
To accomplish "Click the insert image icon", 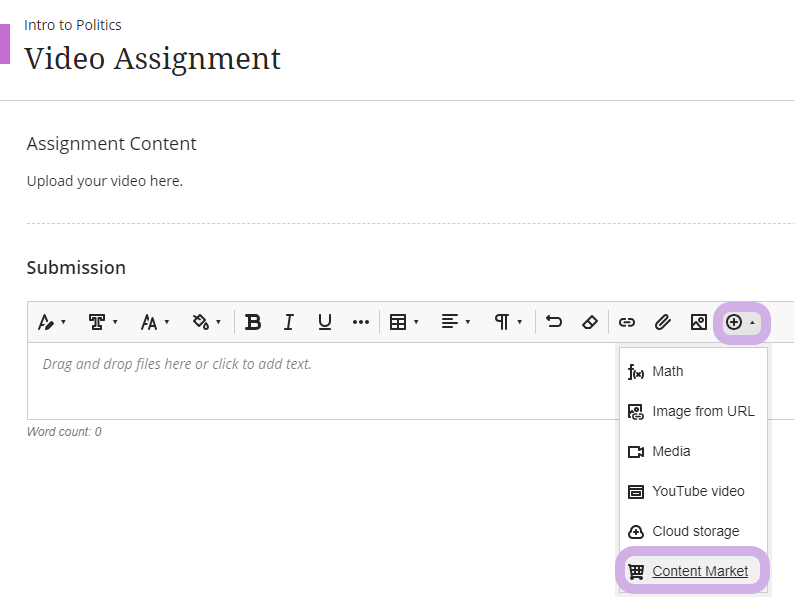I will [x=699, y=322].
